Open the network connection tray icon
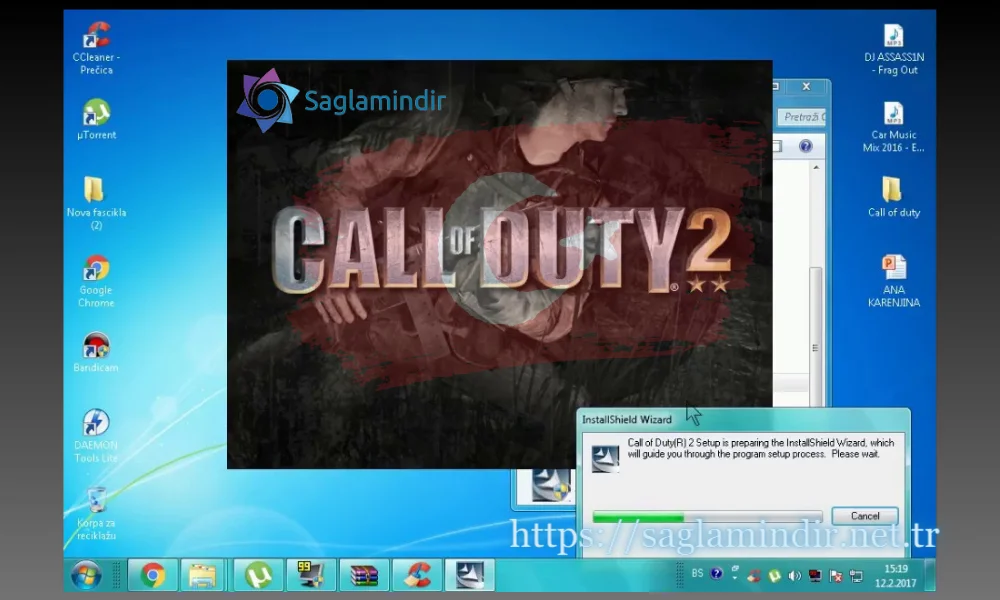 point(856,576)
